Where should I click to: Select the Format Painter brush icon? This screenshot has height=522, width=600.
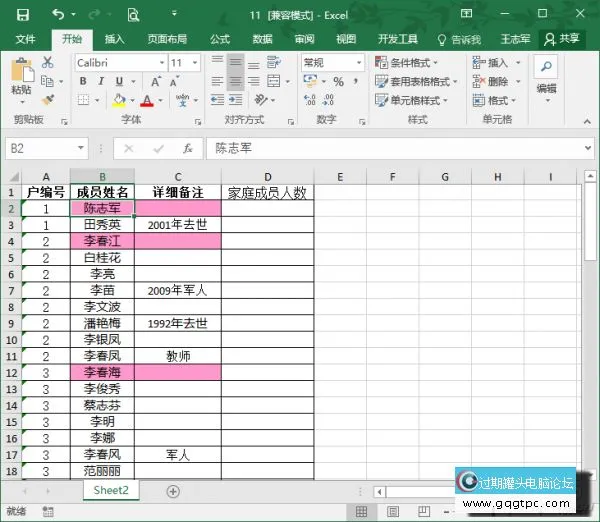pyautogui.click(x=48, y=100)
